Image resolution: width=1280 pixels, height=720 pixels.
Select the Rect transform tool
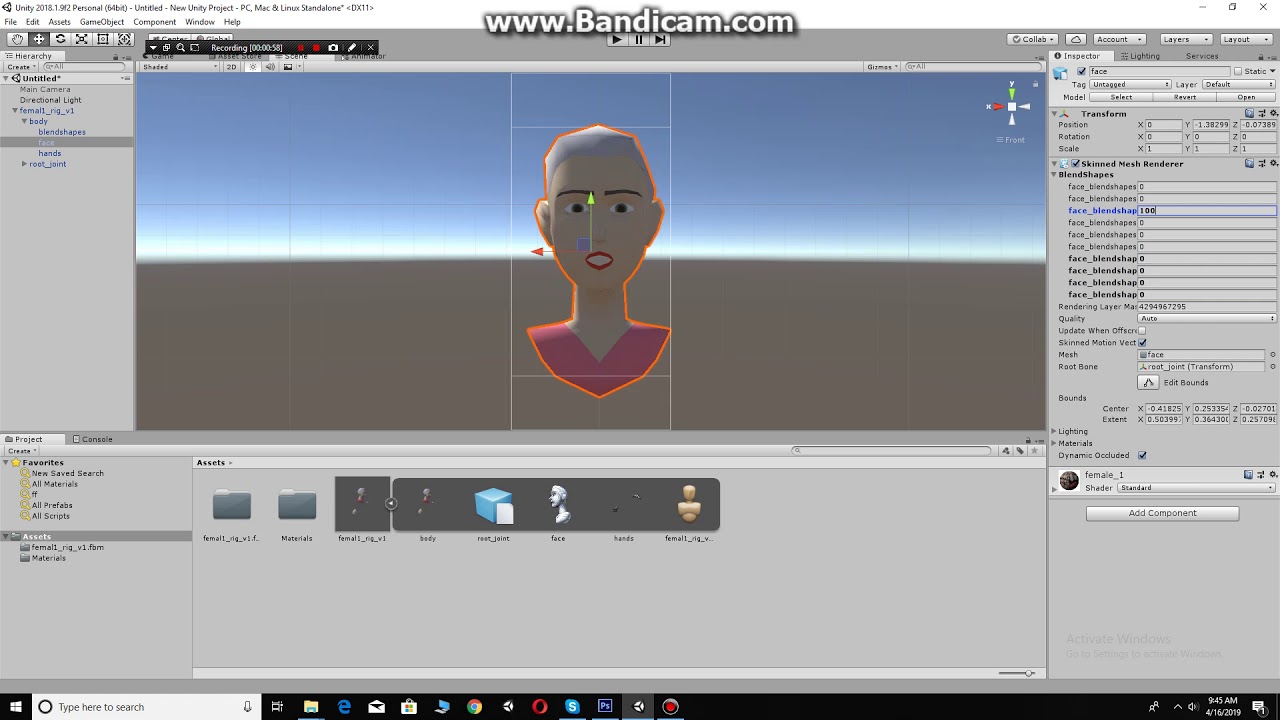[103, 39]
